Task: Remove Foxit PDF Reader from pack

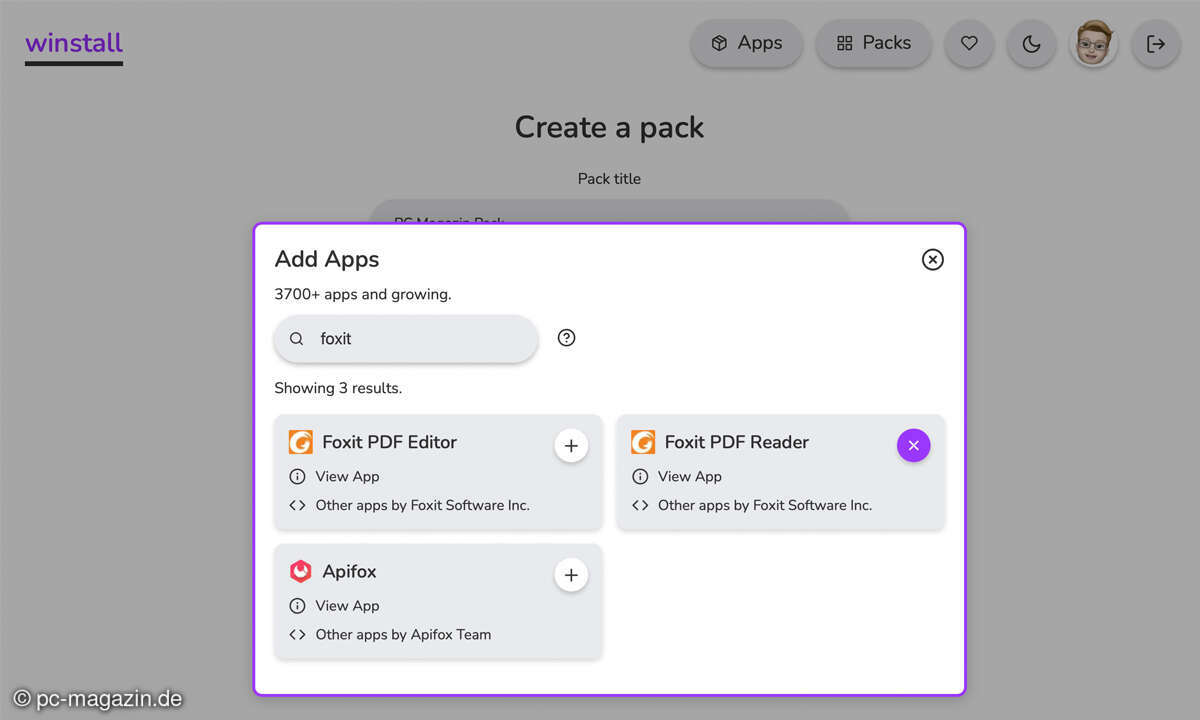Action: point(913,446)
